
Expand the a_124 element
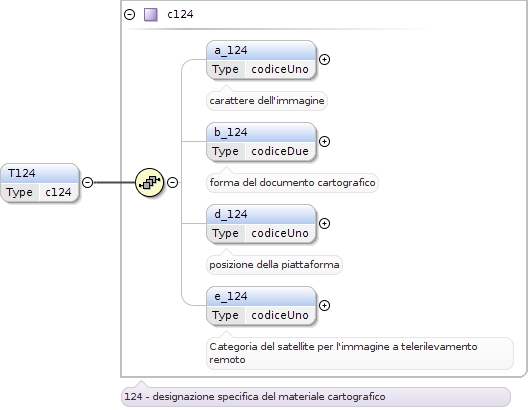click(324, 59)
